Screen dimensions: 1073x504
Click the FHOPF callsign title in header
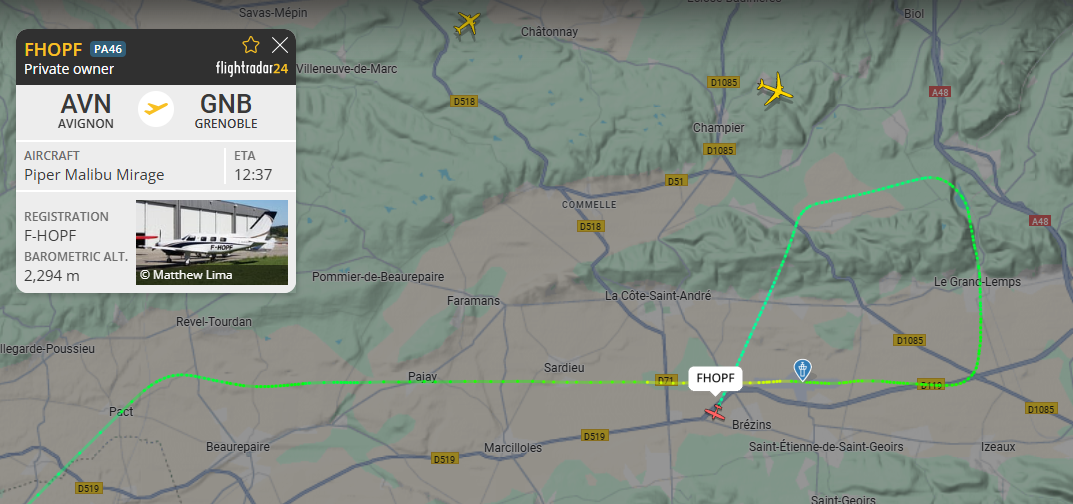click(x=53, y=49)
